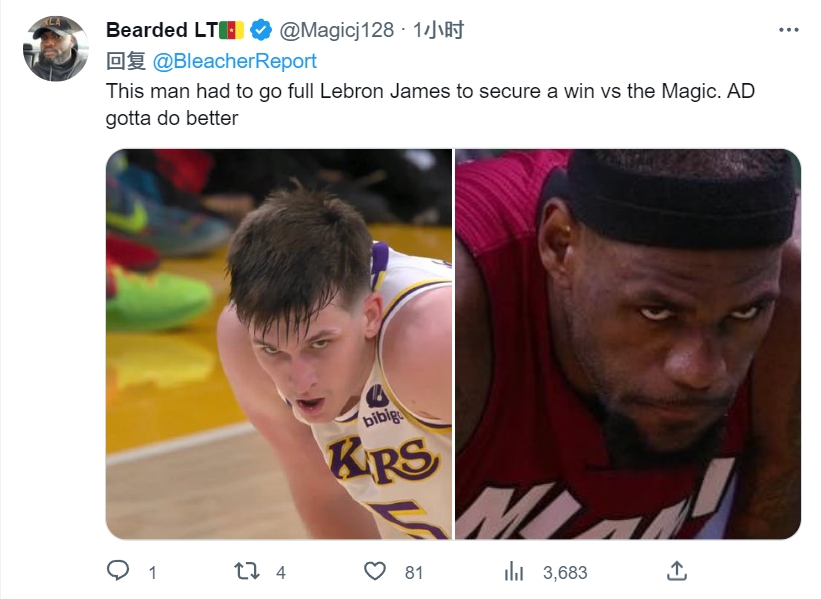Click the blue verified checkmark badge

pyautogui.click(x=260, y=30)
